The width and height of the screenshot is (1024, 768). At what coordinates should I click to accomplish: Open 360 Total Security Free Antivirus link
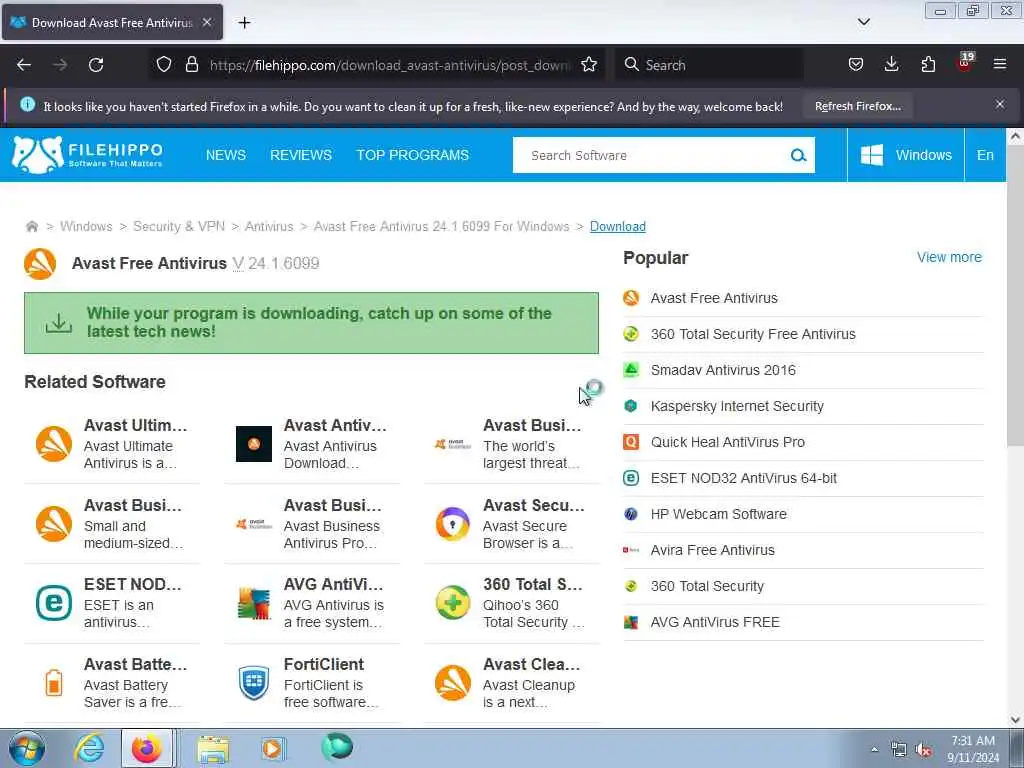[753, 334]
